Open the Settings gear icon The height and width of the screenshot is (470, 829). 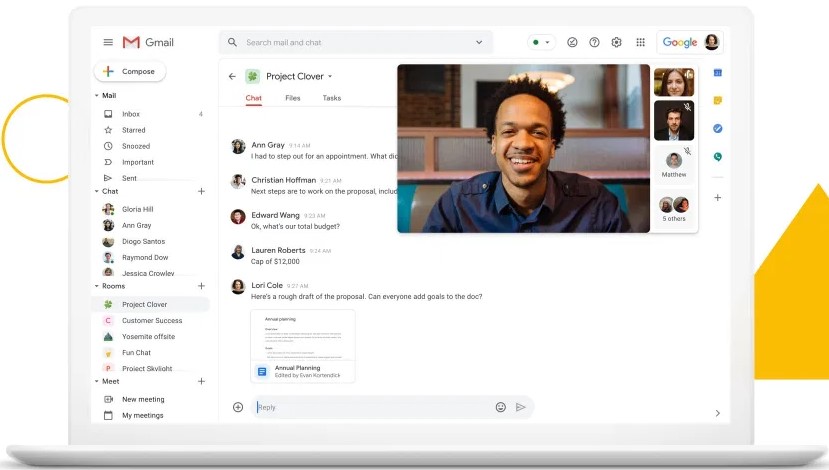pyautogui.click(x=616, y=42)
